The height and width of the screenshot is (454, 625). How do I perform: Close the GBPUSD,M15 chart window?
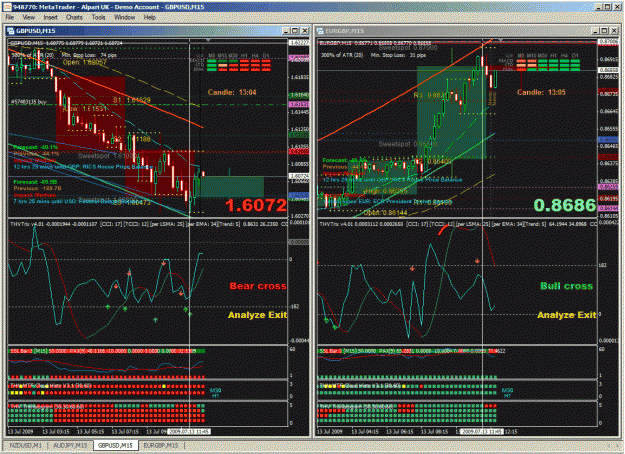305,31
